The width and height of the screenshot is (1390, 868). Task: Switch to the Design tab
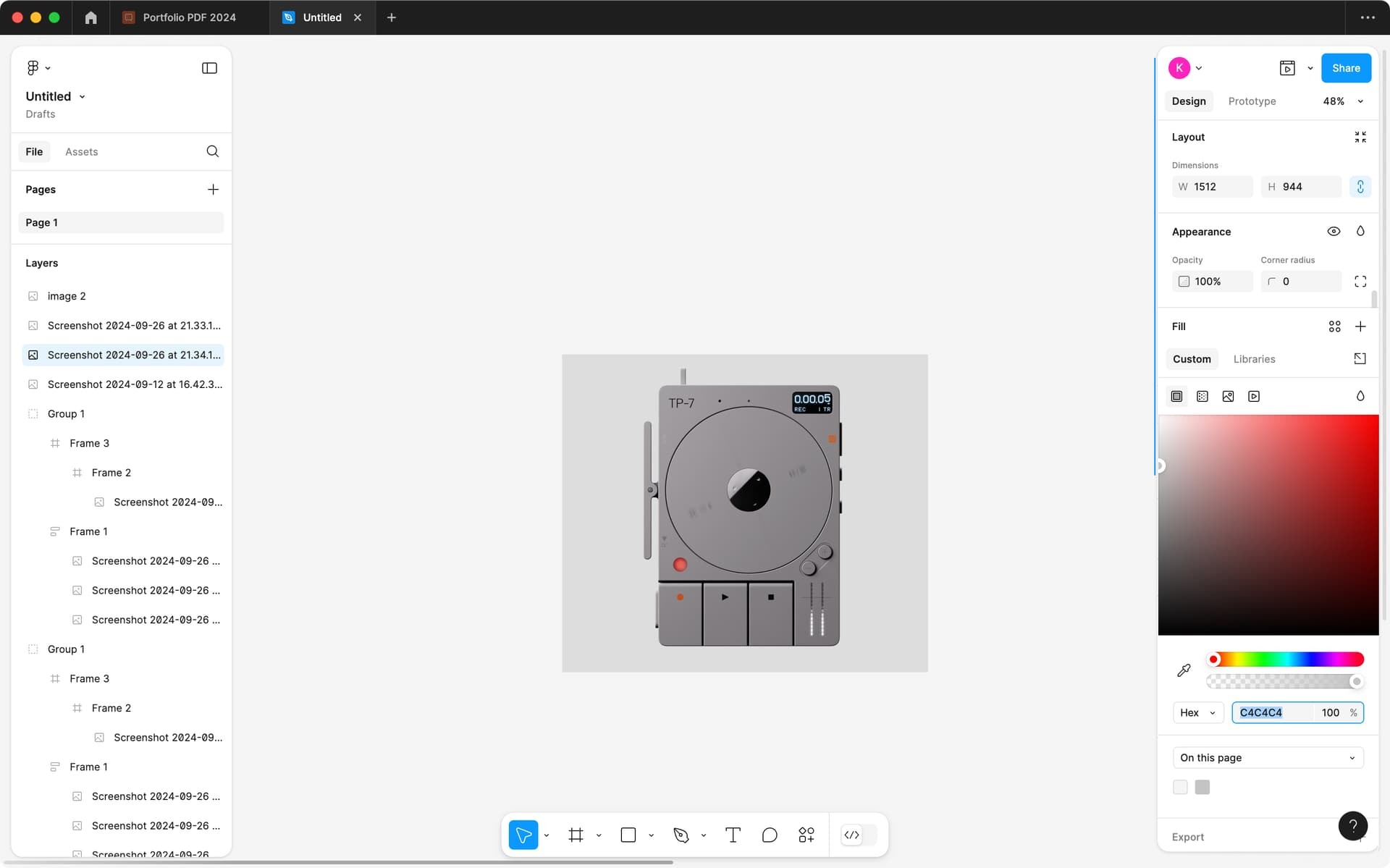click(x=1189, y=101)
